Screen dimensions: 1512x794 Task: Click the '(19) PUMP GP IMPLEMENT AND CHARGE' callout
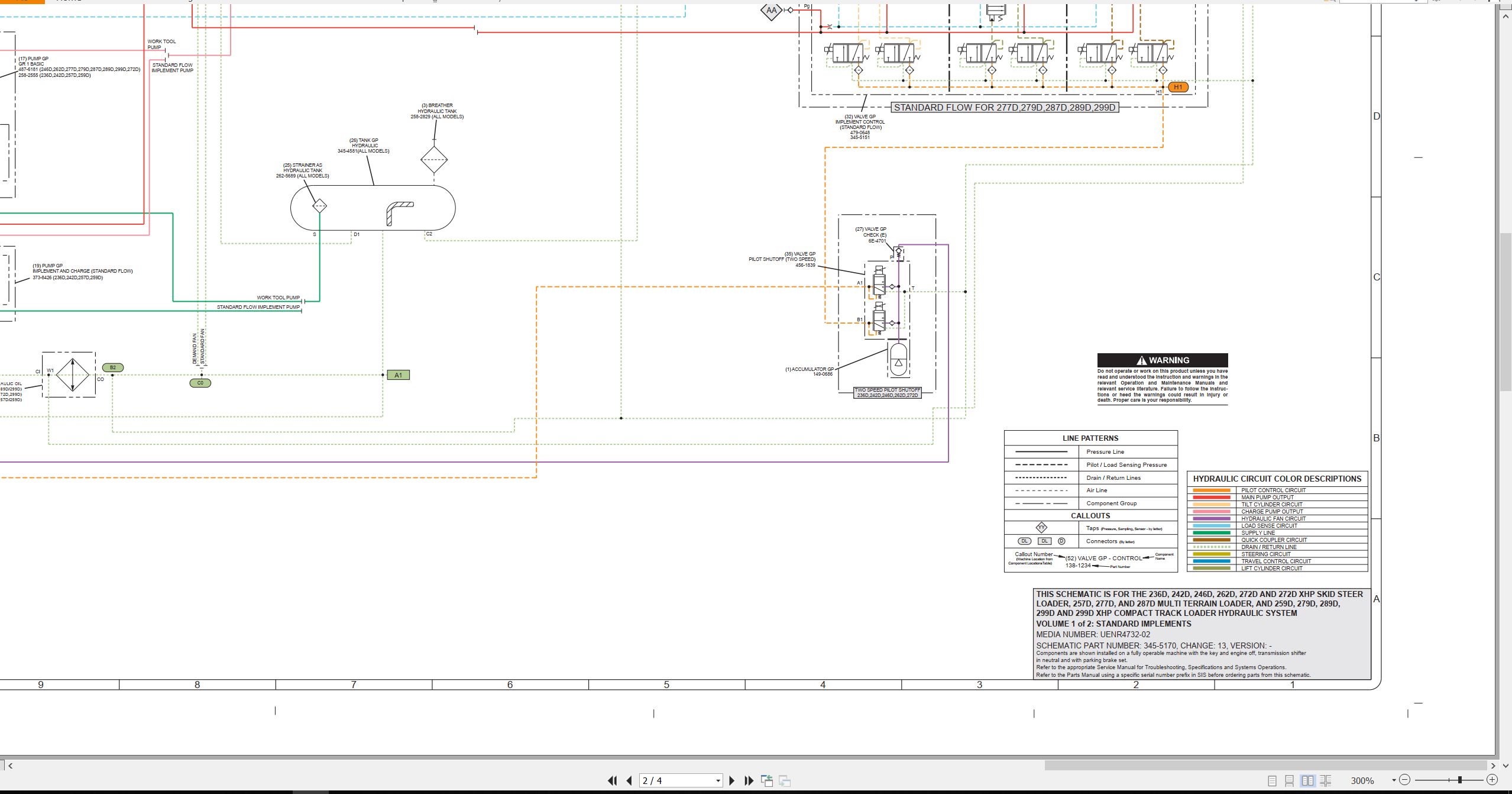click(x=83, y=272)
